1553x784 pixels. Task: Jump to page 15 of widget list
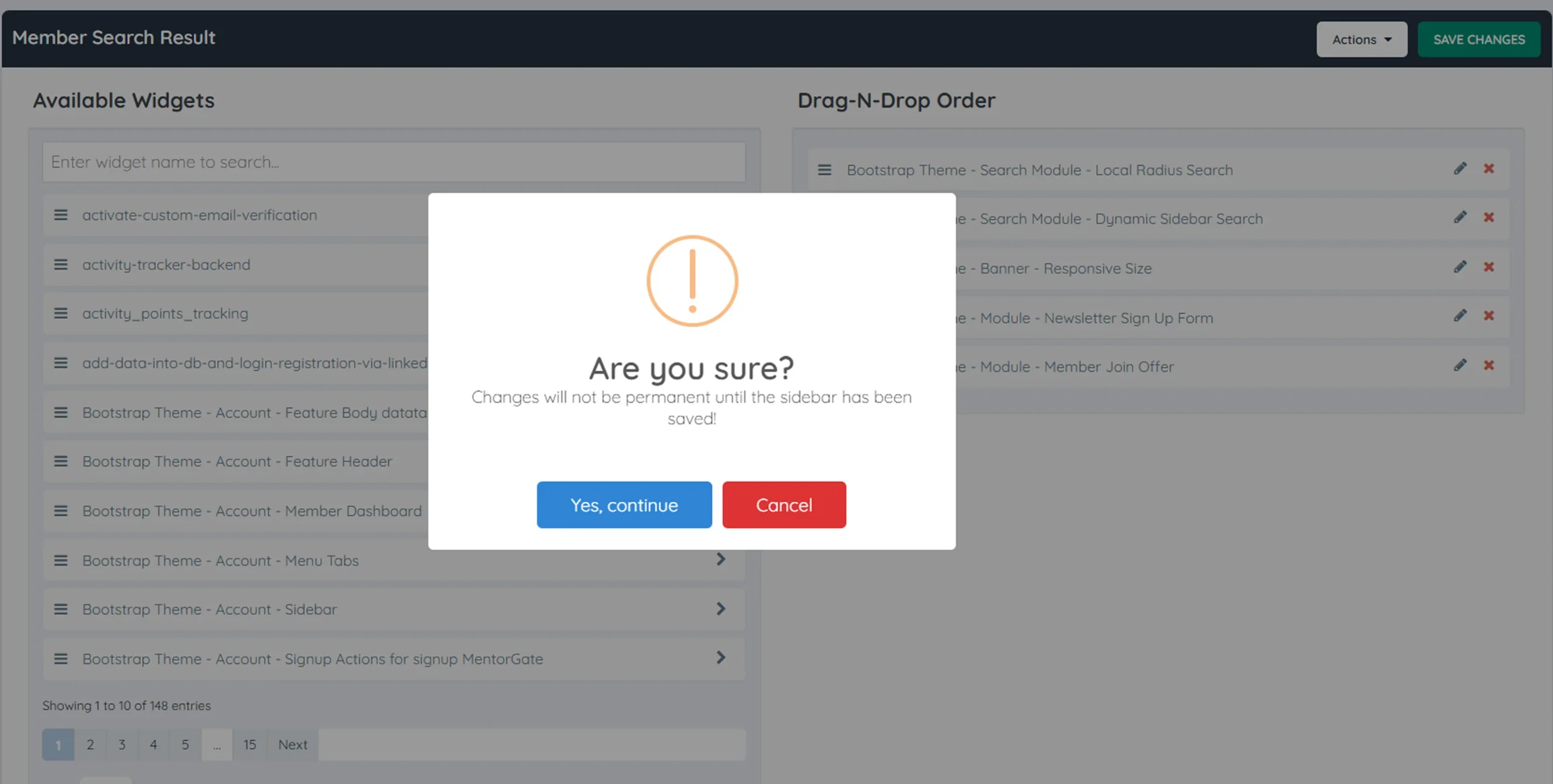coord(249,745)
